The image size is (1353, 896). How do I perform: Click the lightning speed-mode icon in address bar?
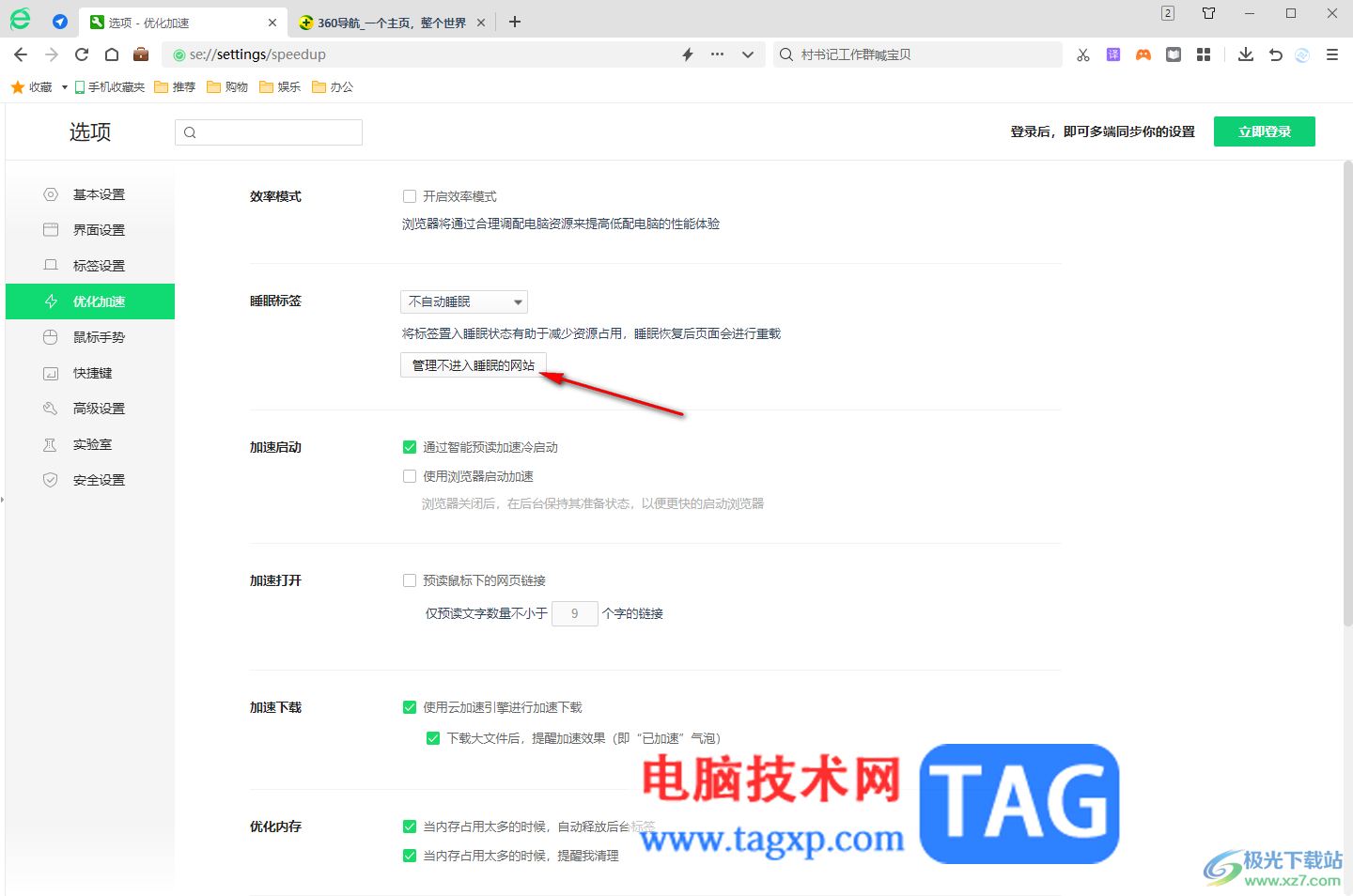coord(687,54)
